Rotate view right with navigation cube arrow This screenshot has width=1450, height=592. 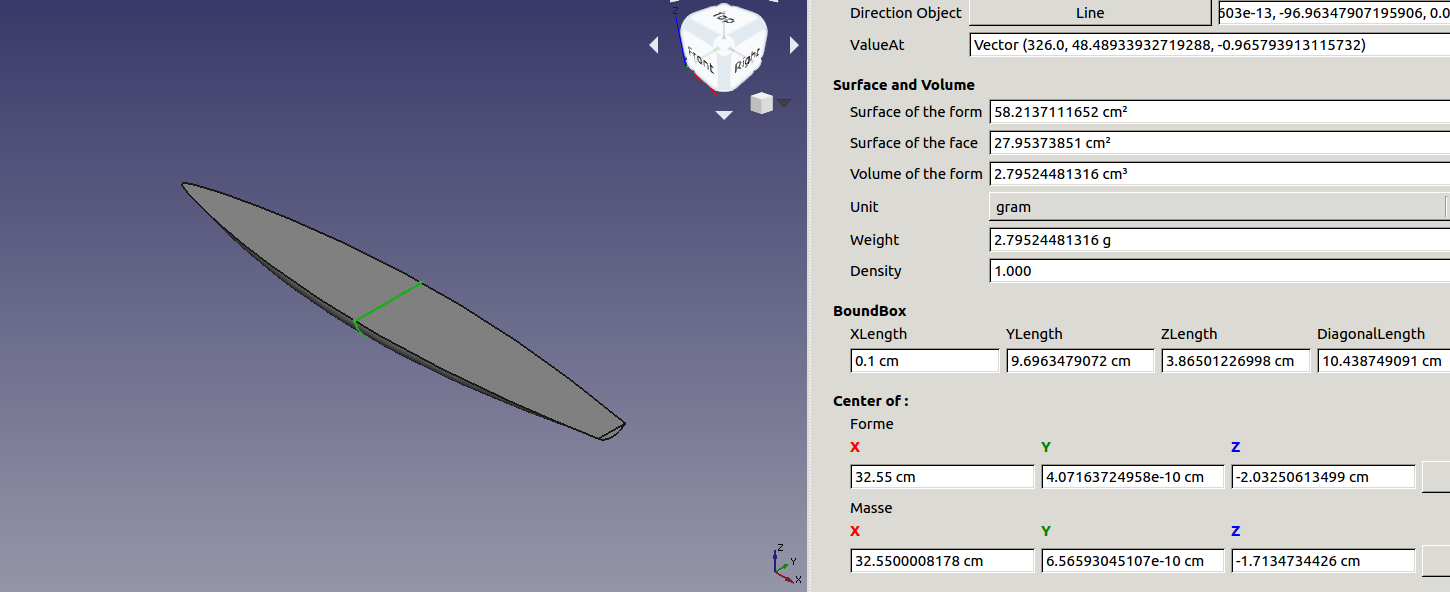click(794, 46)
